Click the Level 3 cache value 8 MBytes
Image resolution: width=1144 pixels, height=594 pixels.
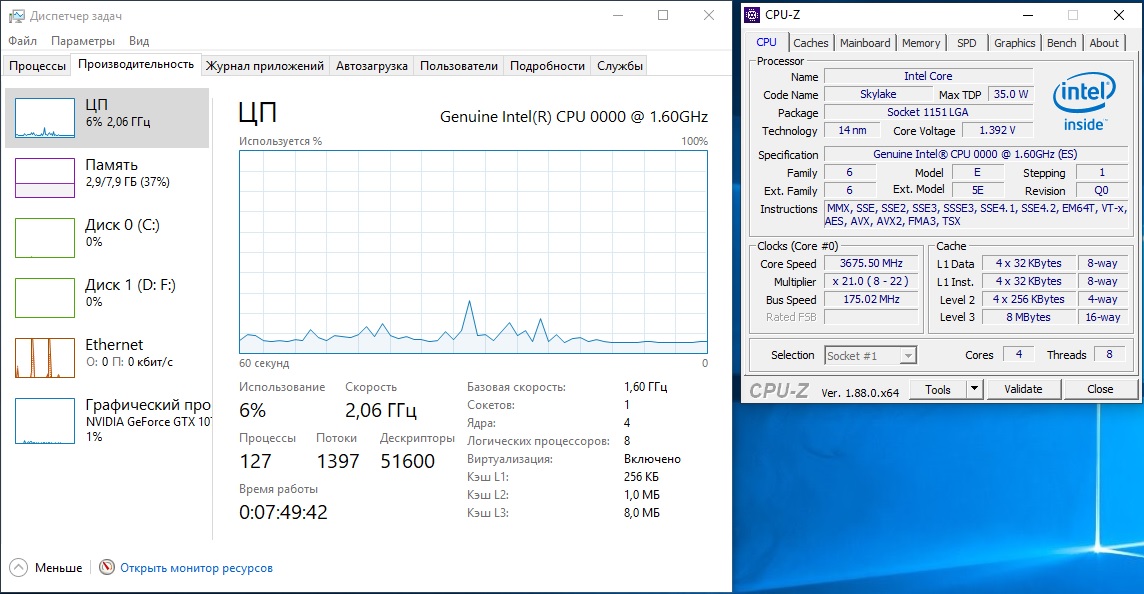point(1028,317)
